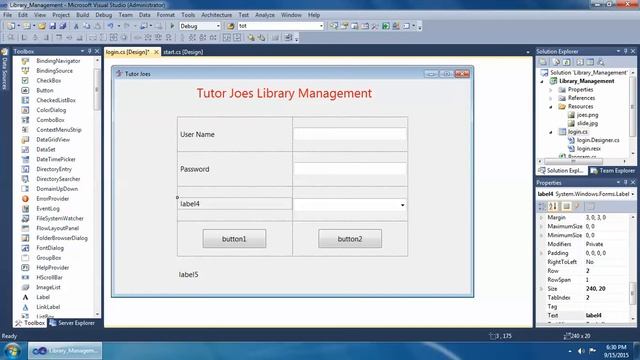This screenshot has height=360, width=640.
Task: Expand the Margin property row
Action: pyautogui.click(x=542, y=218)
